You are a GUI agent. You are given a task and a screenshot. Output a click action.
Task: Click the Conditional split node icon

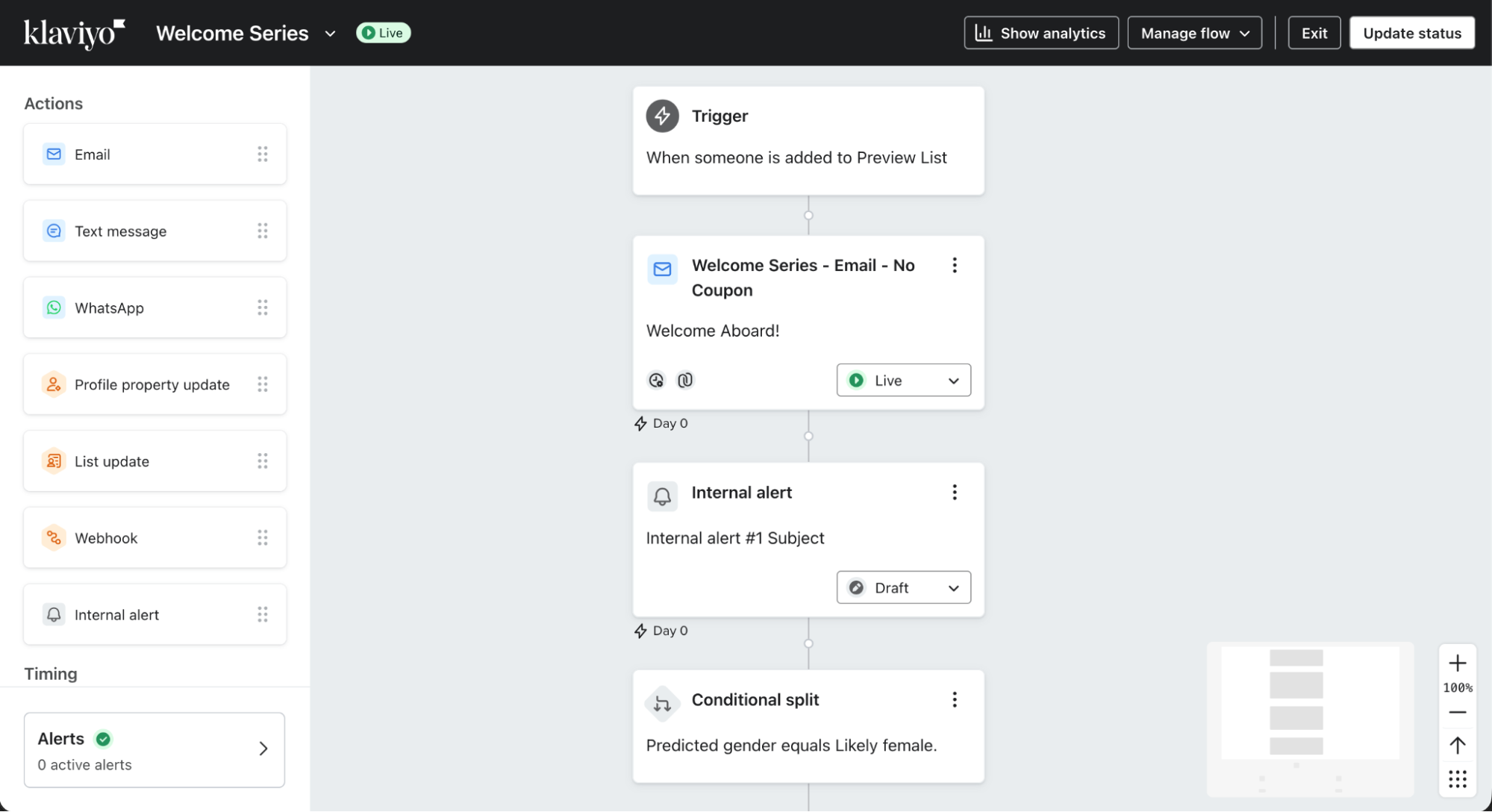pyautogui.click(x=662, y=702)
